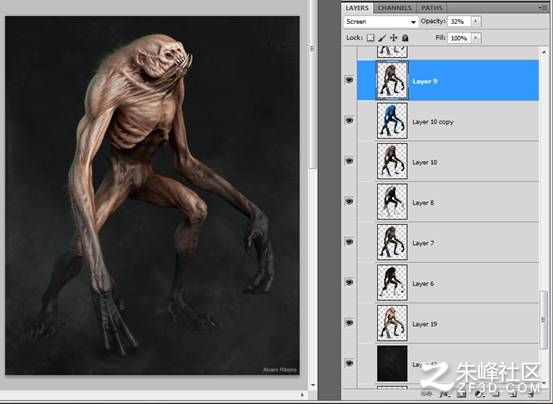553x404 pixels.
Task: Open the Layers panel options menu icon
Action: 542,7
